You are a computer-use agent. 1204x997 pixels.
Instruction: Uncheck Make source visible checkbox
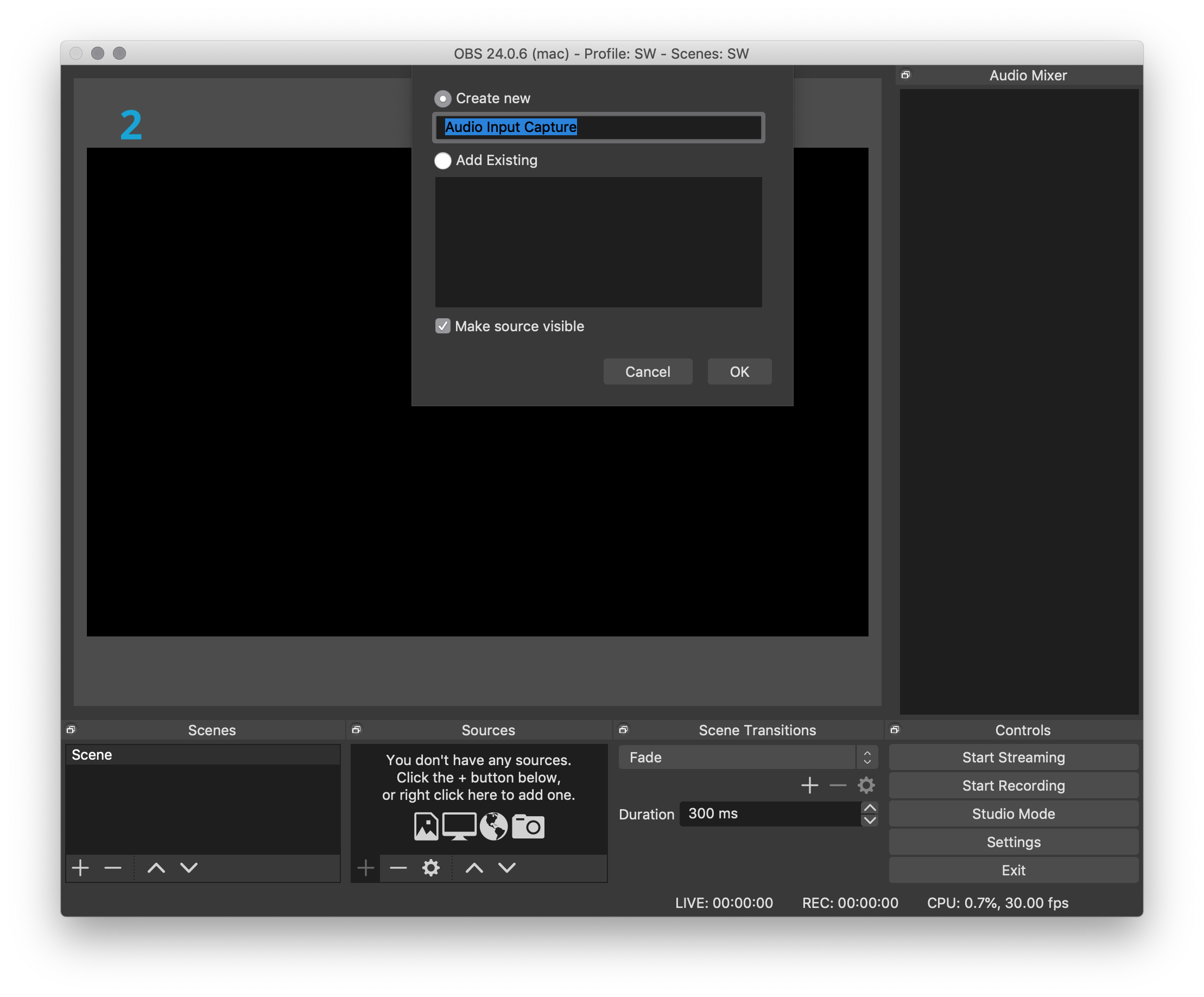pyautogui.click(x=442, y=326)
